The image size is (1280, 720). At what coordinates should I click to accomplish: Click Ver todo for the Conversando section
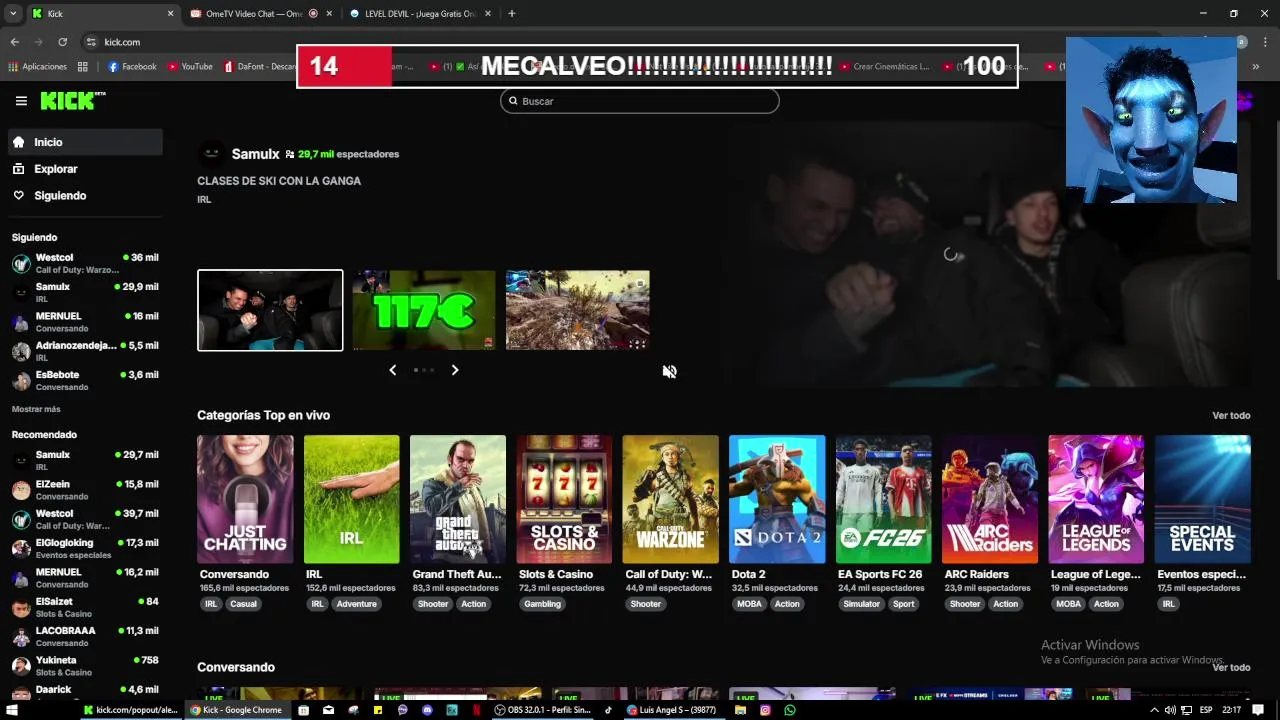pyautogui.click(x=1231, y=667)
